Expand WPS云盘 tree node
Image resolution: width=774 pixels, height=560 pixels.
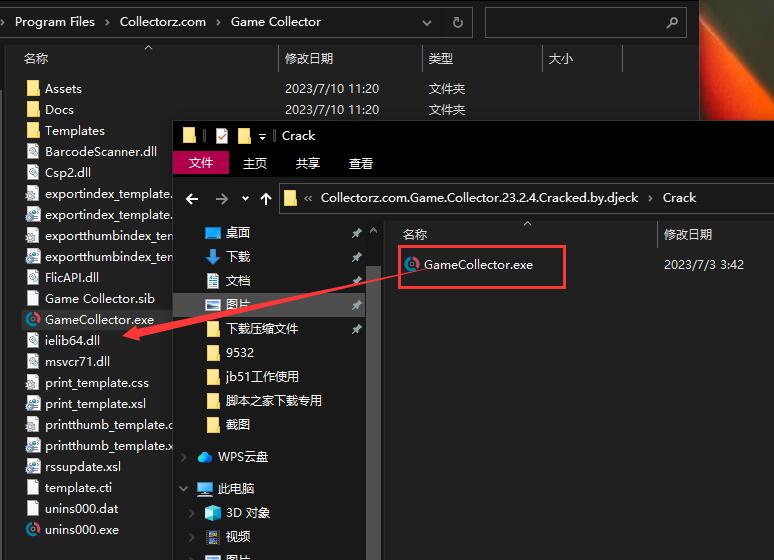[184, 457]
